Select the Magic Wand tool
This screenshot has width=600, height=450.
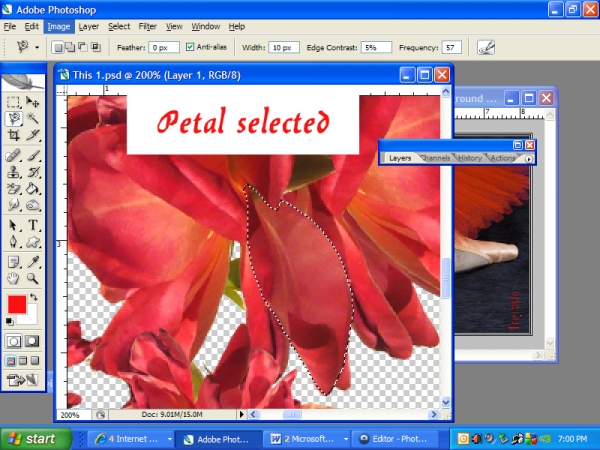point(33,119)
